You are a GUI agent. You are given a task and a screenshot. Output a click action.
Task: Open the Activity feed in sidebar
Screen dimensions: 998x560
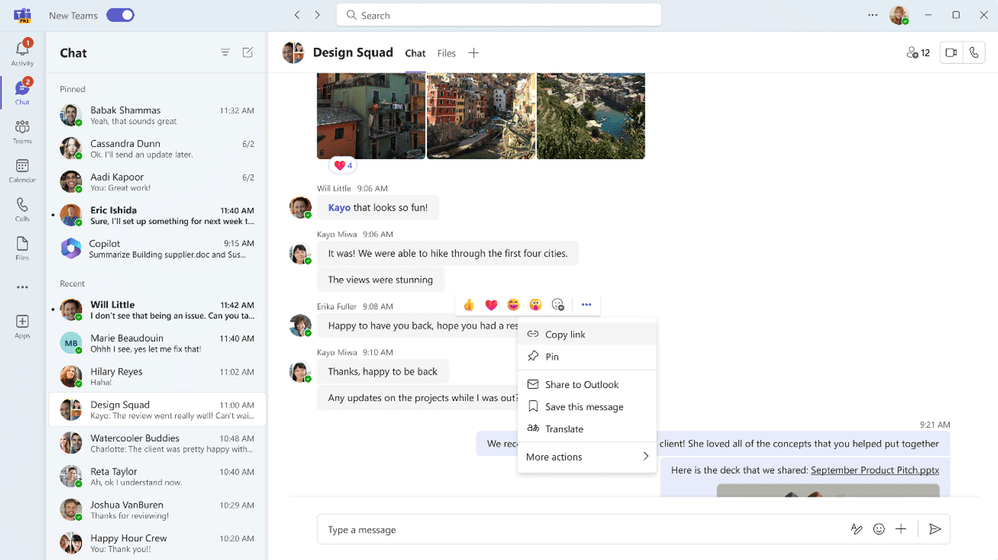pyautogui.click(x=22, y=52)
